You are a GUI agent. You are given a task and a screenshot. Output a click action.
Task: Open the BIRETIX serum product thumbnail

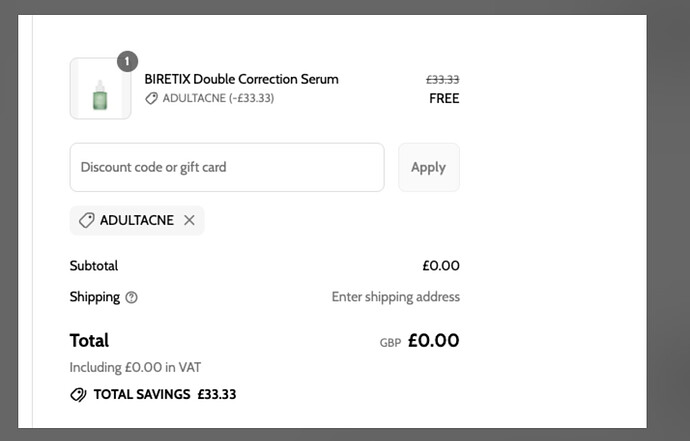click(x=100, y=89)
